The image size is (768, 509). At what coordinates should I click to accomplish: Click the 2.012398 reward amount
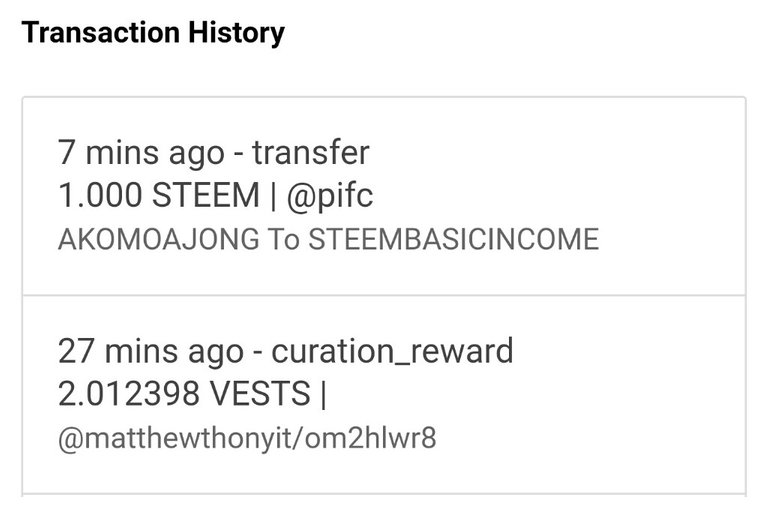pyautogui.click(x=129, y=394)
